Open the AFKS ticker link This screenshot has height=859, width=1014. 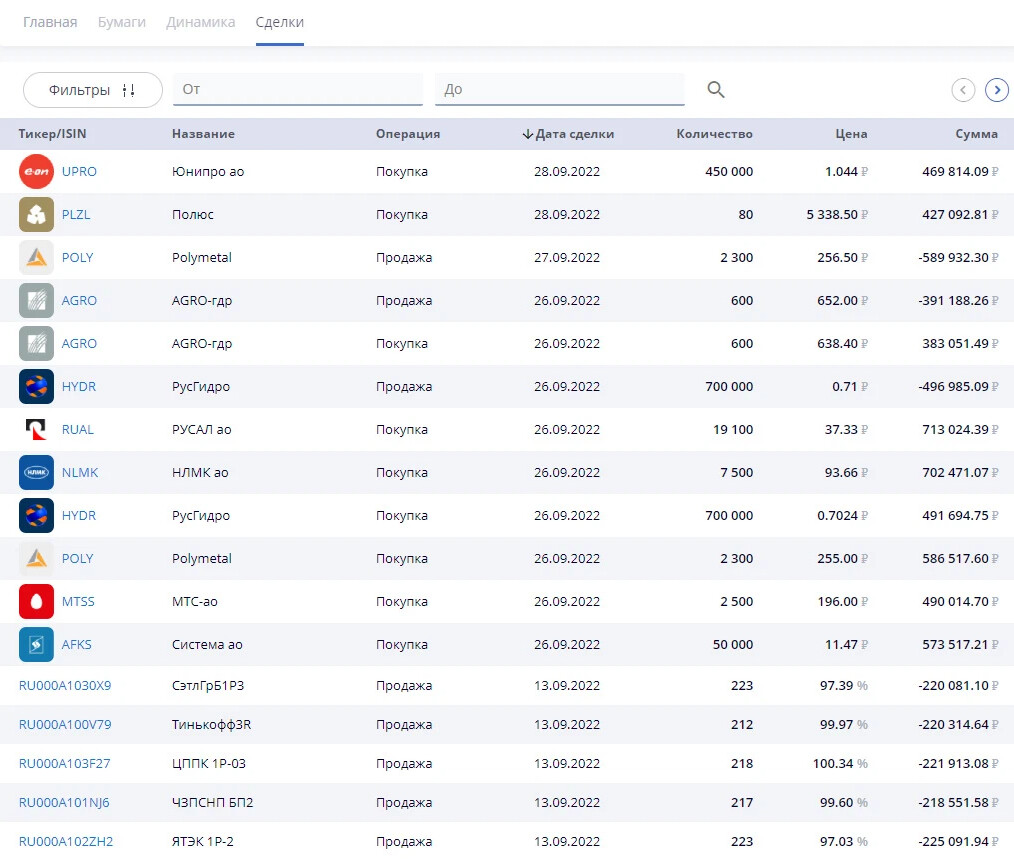76,645
